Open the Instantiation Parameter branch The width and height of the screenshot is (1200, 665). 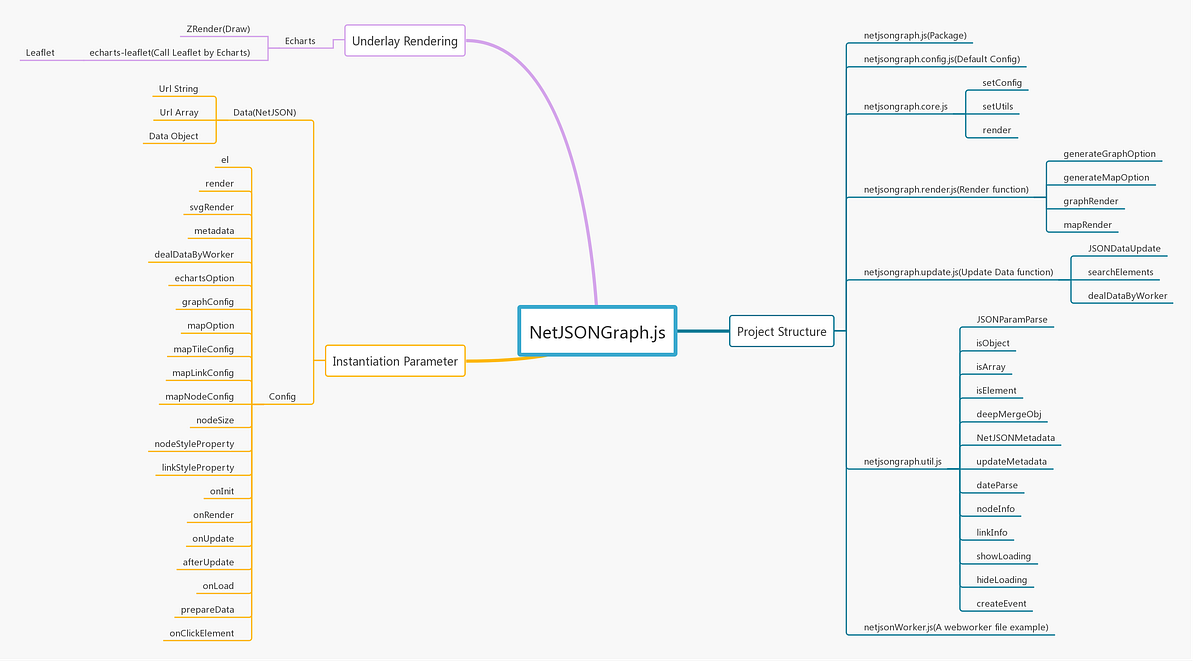click(395, 361)
